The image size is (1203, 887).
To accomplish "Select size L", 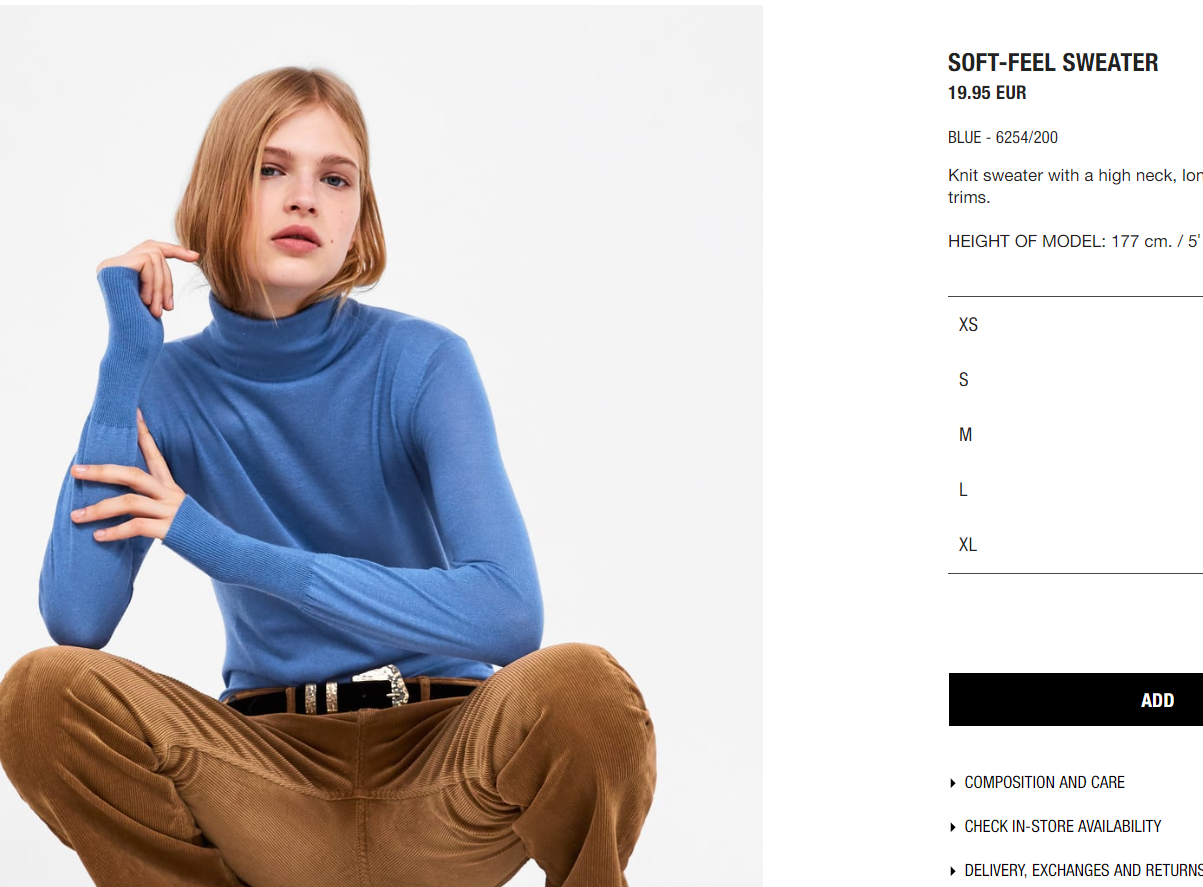I will click(x=1075, y=490).
